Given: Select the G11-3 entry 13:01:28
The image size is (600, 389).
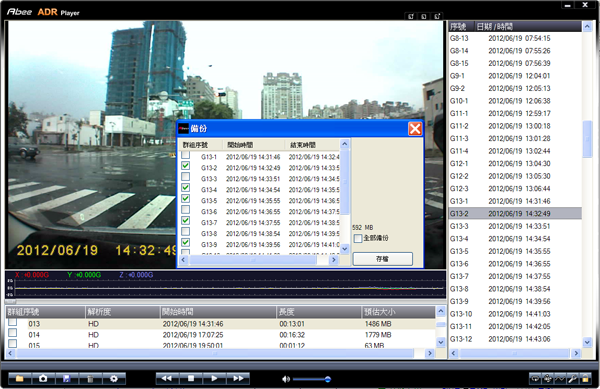Looking at the screenshot, I should pyautogui.click(x=515, y=138).
